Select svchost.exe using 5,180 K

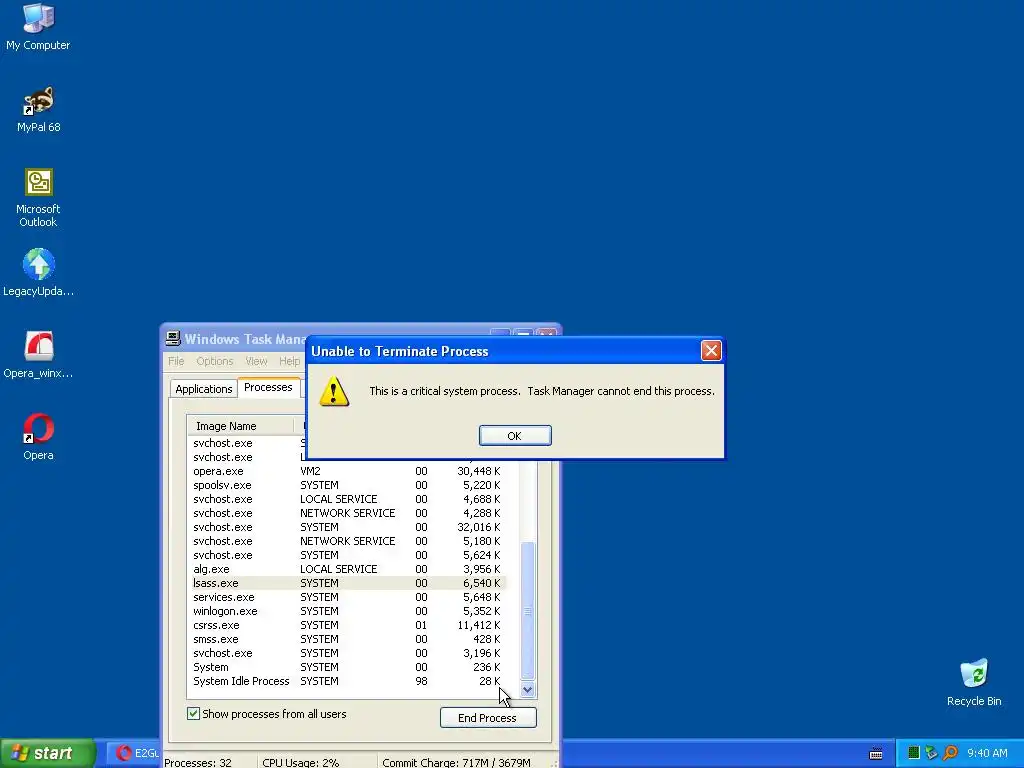click(x=349, y=541)
